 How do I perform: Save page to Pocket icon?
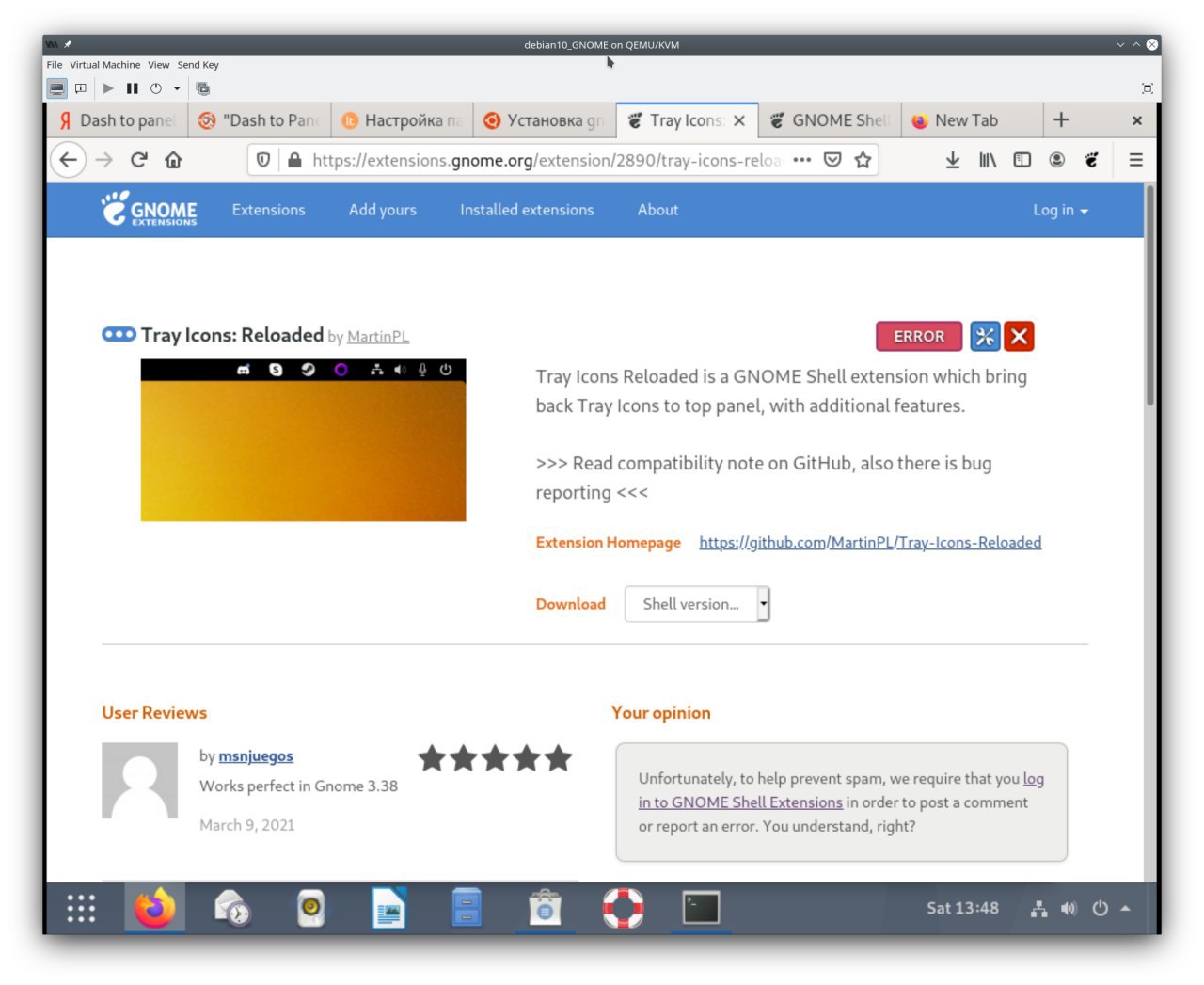click(x=832, y=160)
